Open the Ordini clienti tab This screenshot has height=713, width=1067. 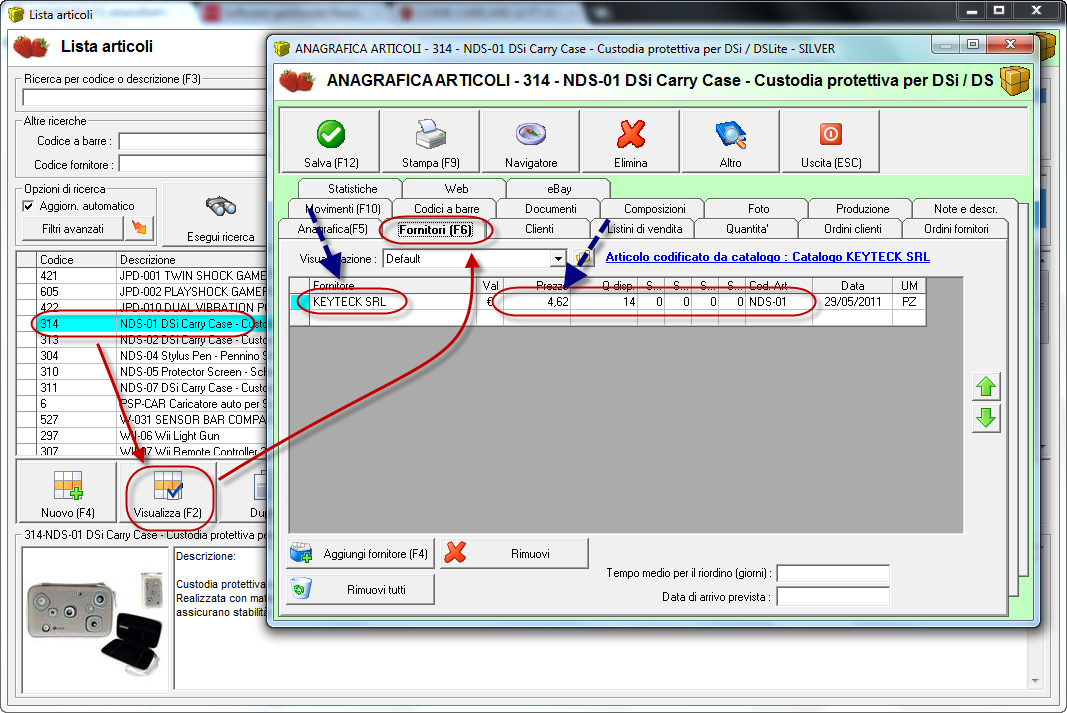[x=852, y=229]
